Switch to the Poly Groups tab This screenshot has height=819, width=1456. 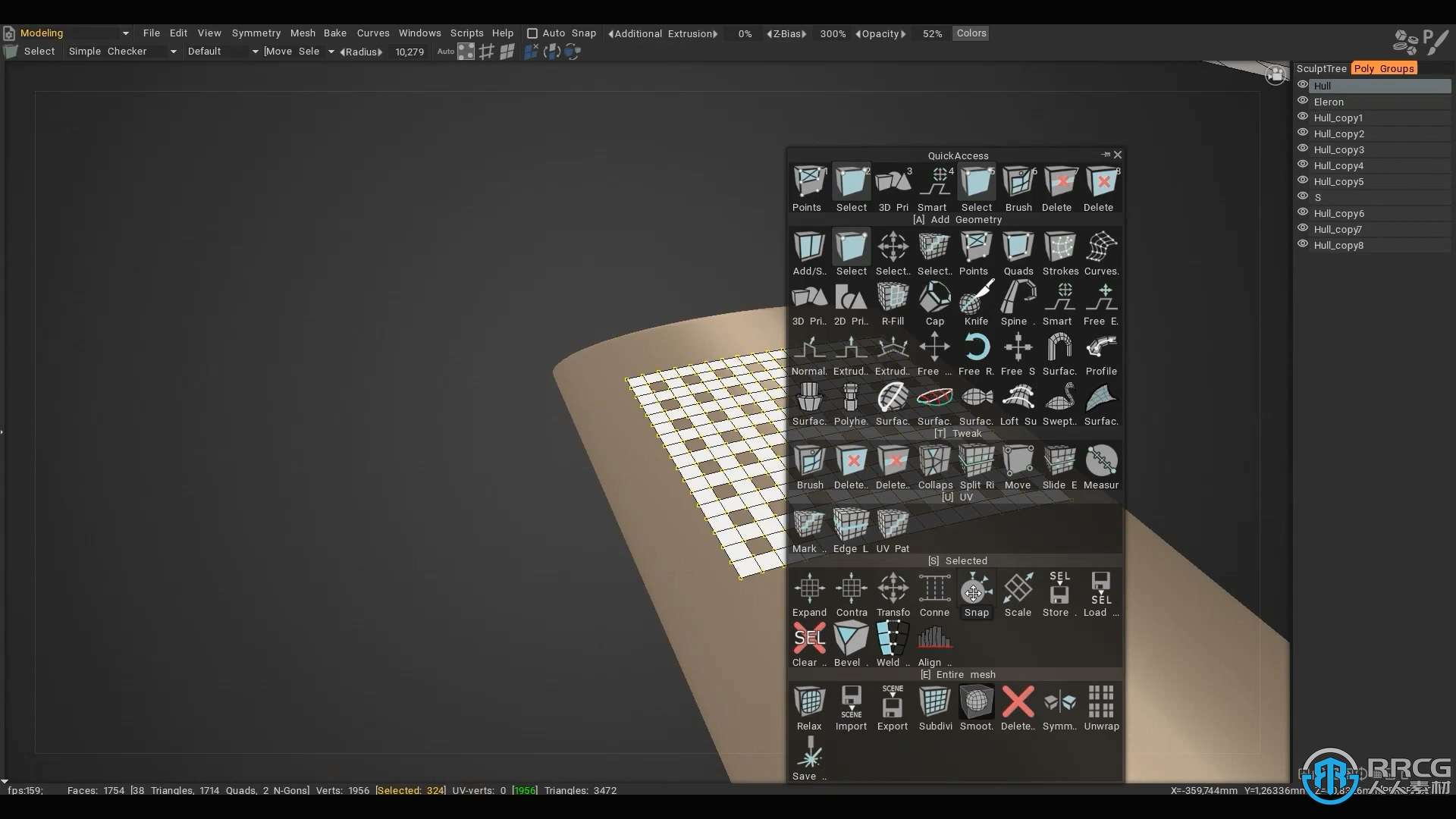(x=1385, y=68)
